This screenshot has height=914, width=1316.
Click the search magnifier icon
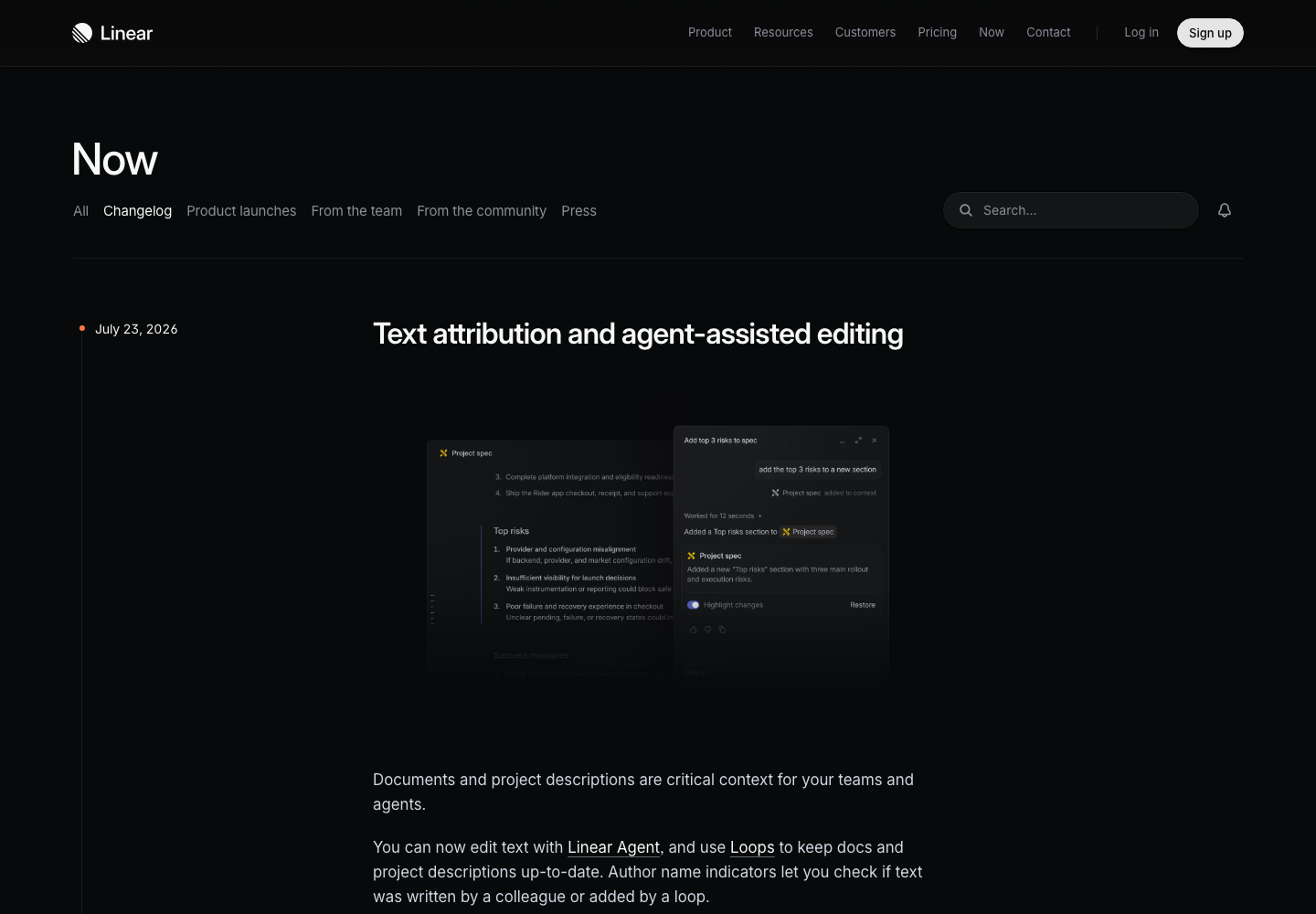click(966, 210)
